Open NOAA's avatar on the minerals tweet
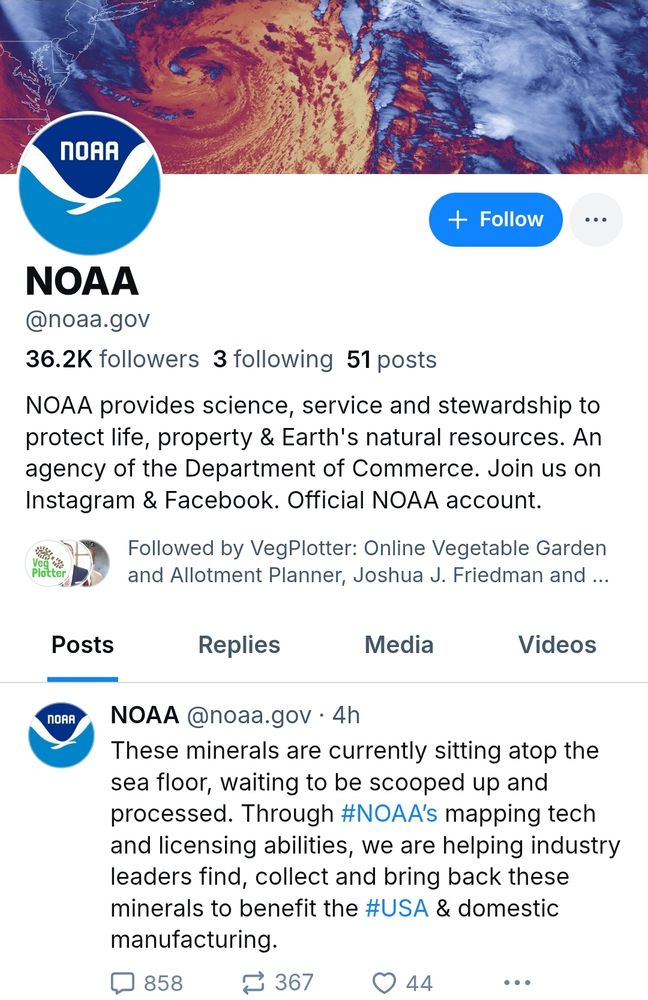The height and width of the screenshot is (1000, 648). tap(61, 723)
